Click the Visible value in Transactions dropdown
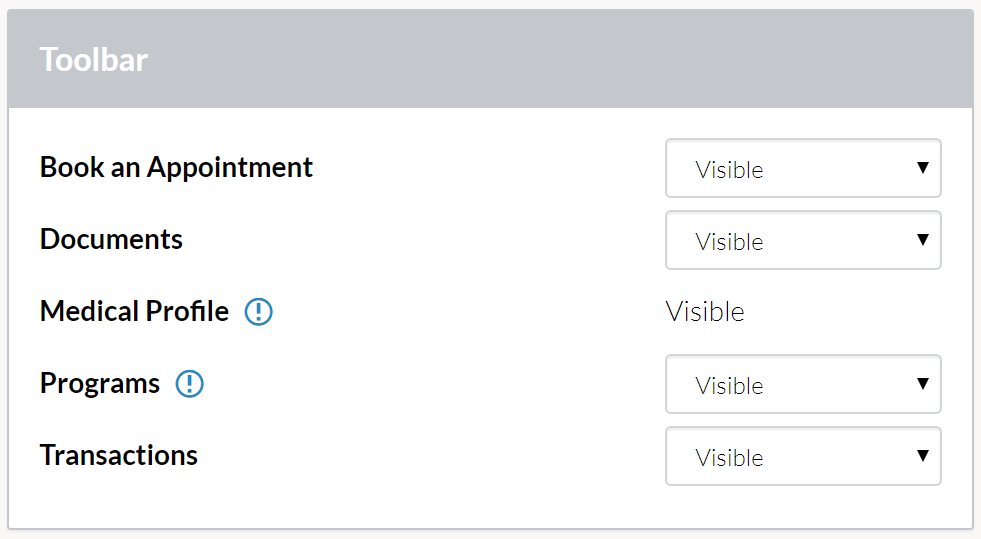The image size is (981, 539). click(729, 458)
